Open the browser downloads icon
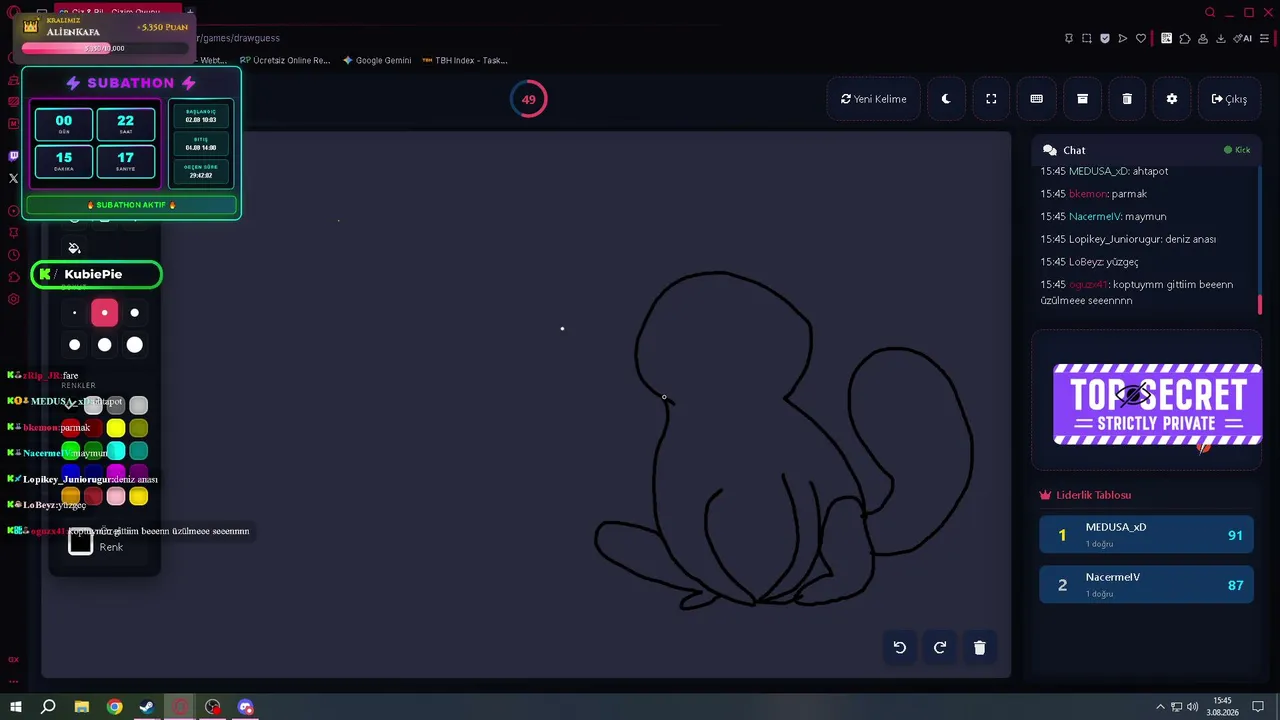The width and height of the screenshot is (1280, 720). 1221,39
